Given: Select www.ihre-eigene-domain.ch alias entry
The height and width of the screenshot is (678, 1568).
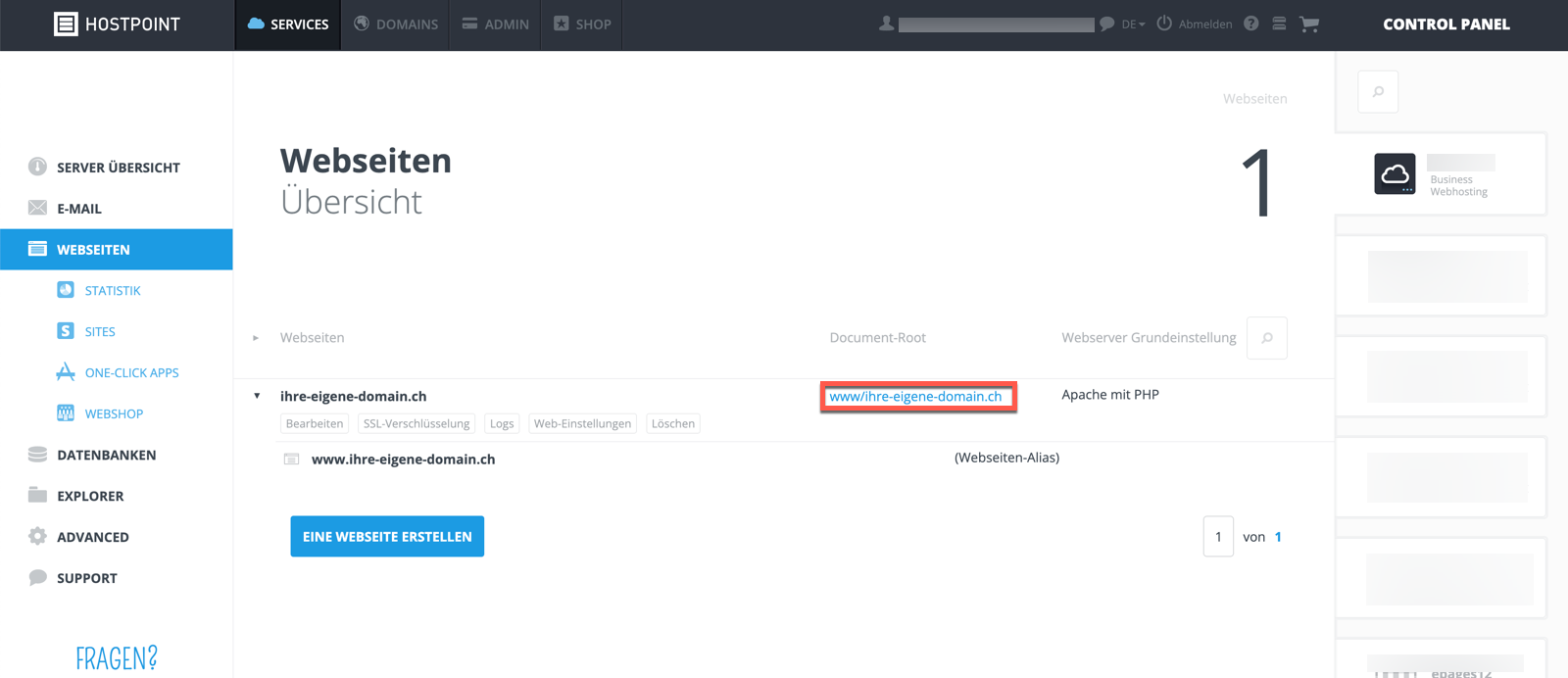Looking at the screenshot, I should point(403,460).
